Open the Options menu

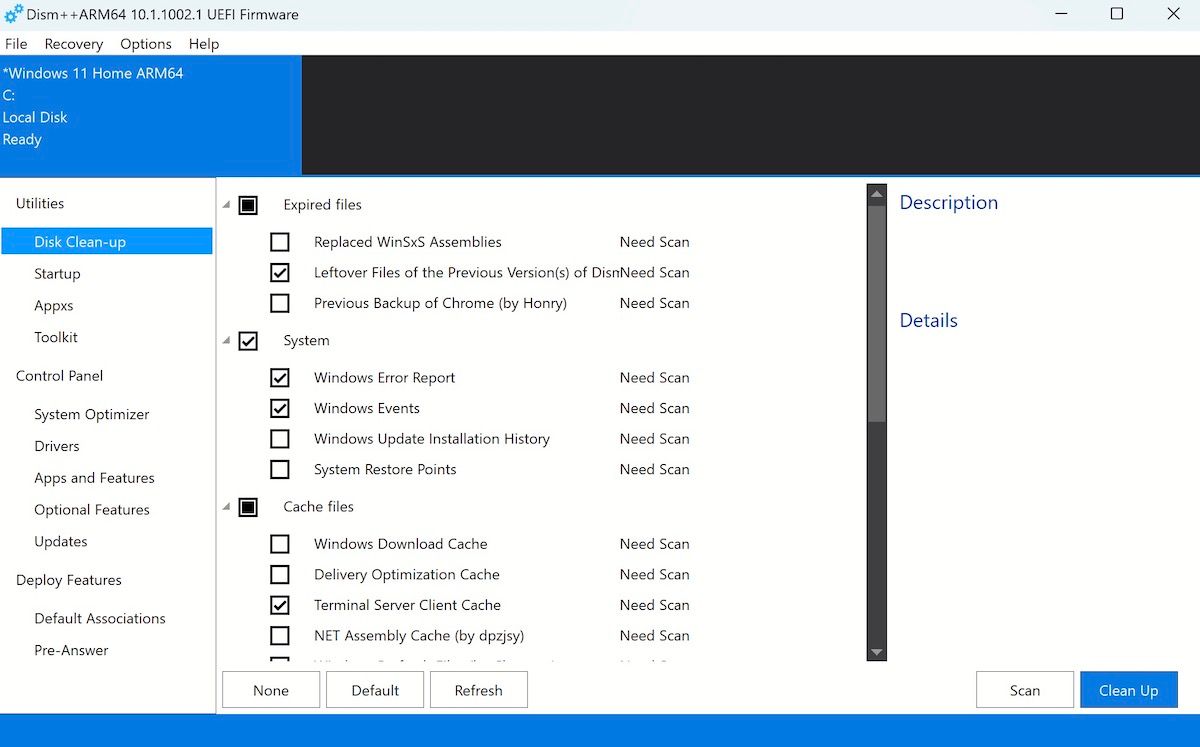[146, 44]
